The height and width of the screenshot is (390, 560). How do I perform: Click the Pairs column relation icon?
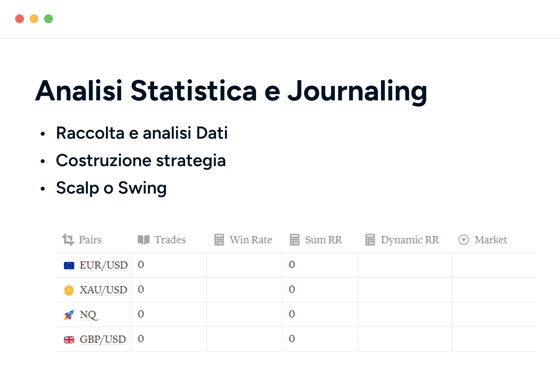tap(68, 240)
